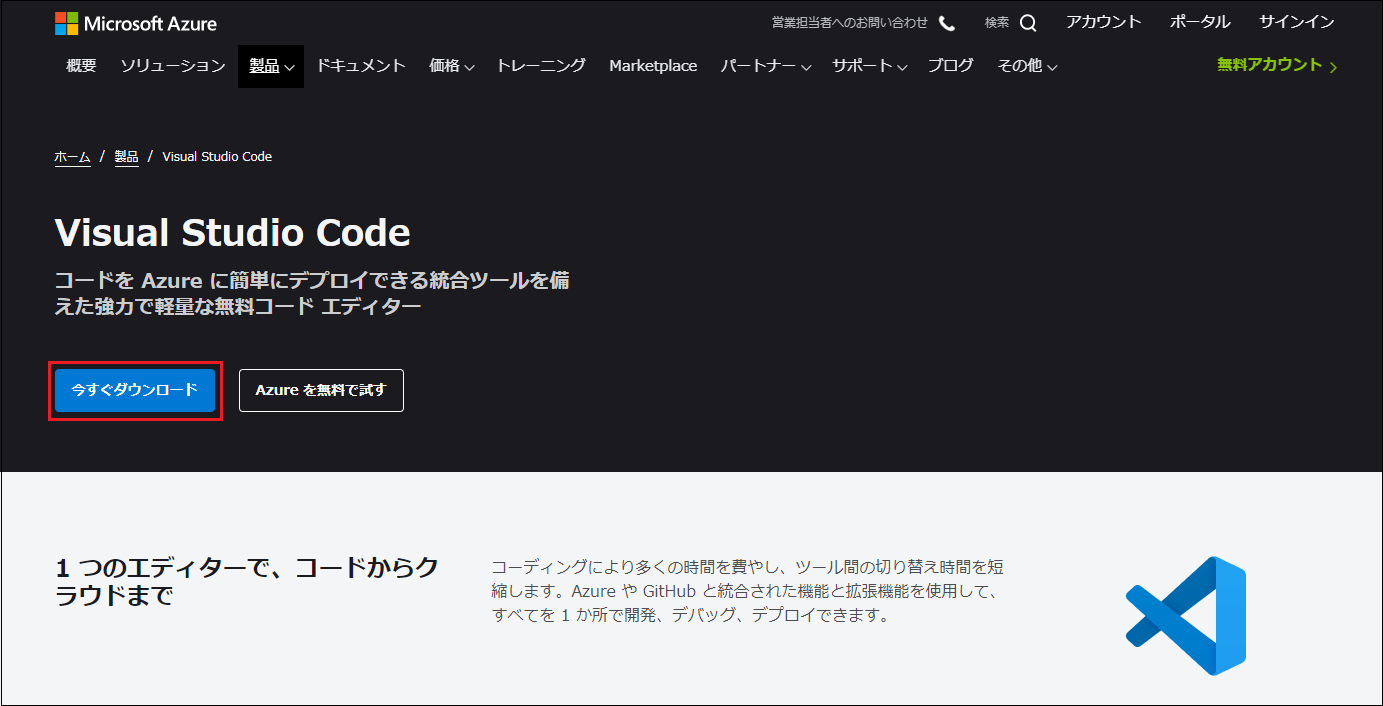1383x706 pixels.
Task: Open the アカウント link
Action: [1103, 22]
